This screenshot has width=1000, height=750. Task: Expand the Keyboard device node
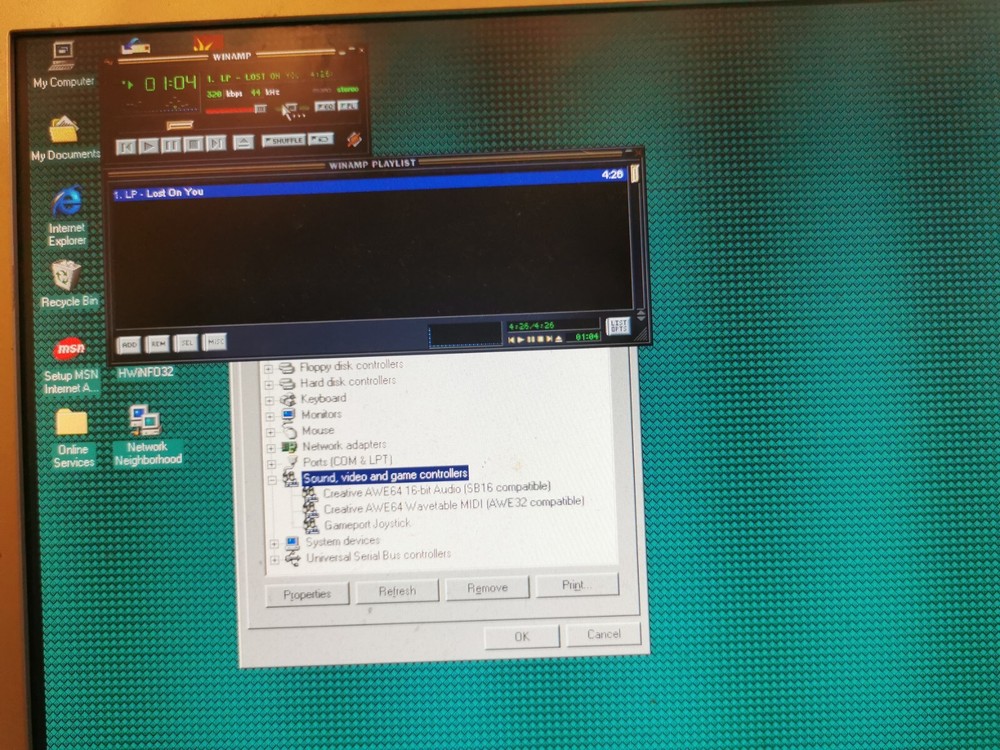[270, 401]
